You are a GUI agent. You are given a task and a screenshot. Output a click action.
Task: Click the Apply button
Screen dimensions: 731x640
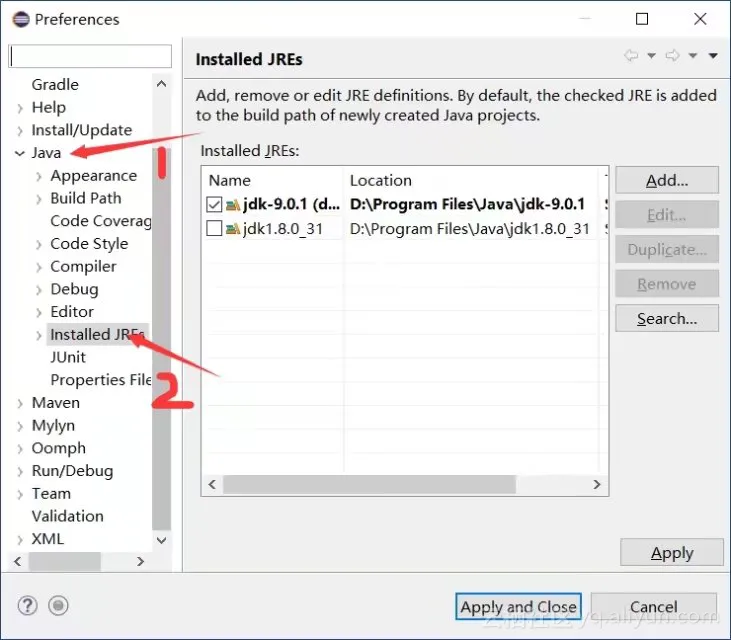[x=672, y=553]
